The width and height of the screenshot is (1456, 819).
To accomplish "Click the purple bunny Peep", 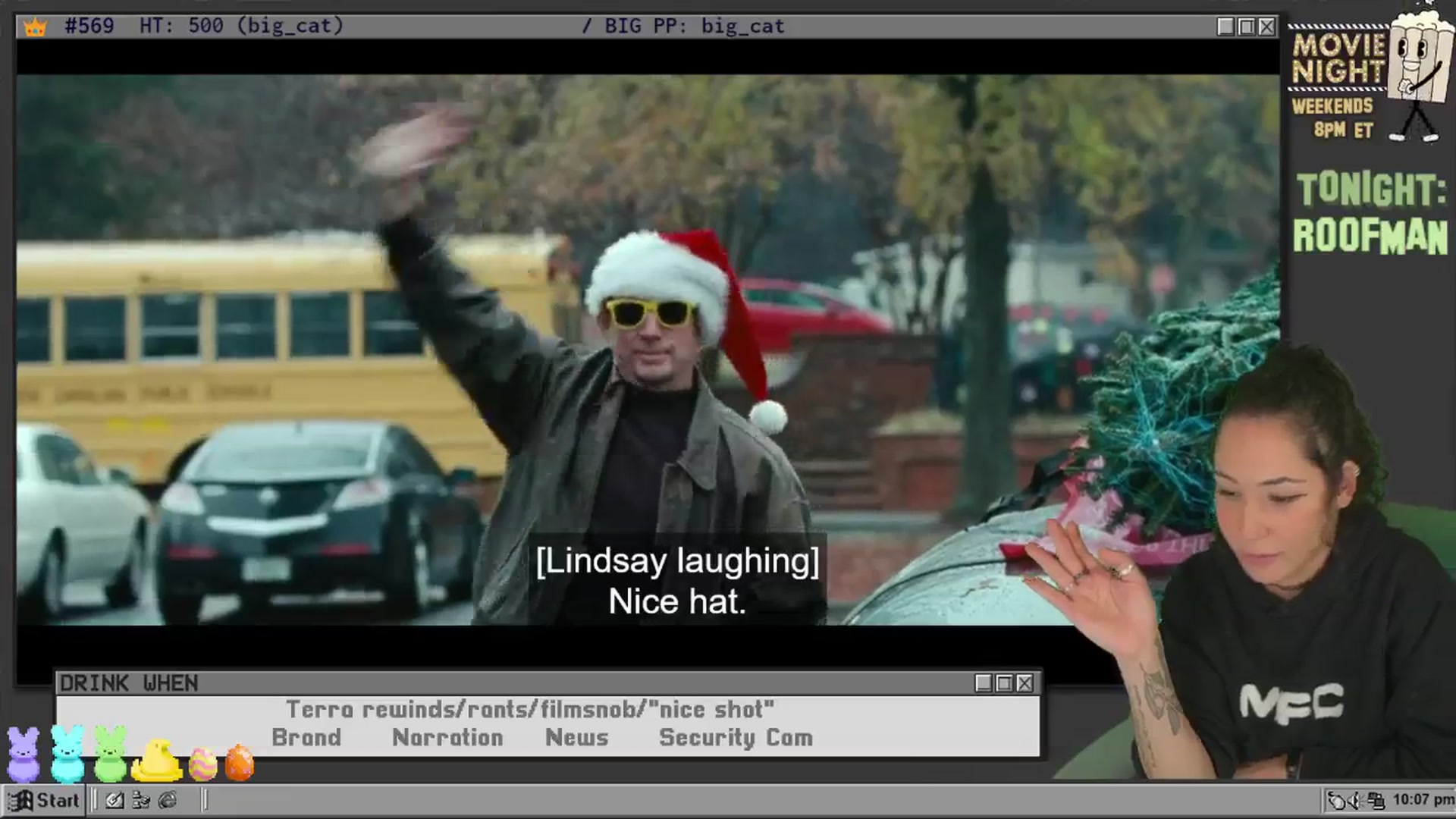I will tap(24, 754).
